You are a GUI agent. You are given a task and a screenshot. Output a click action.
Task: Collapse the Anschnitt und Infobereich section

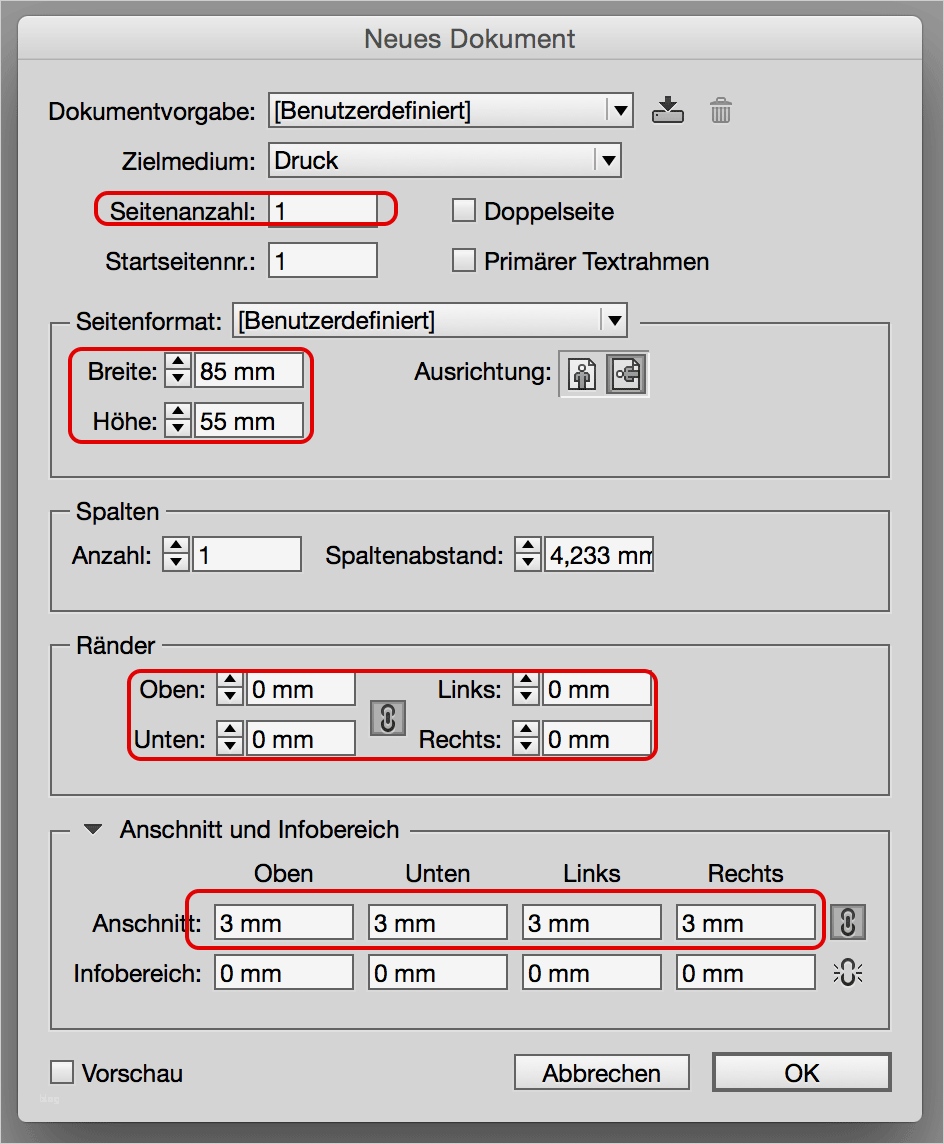click(95, 829)
